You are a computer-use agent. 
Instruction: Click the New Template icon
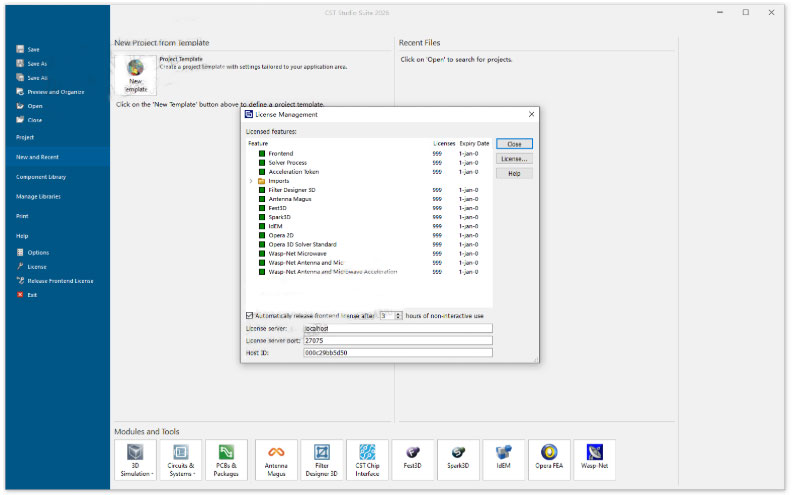click(x=135, y=75)
